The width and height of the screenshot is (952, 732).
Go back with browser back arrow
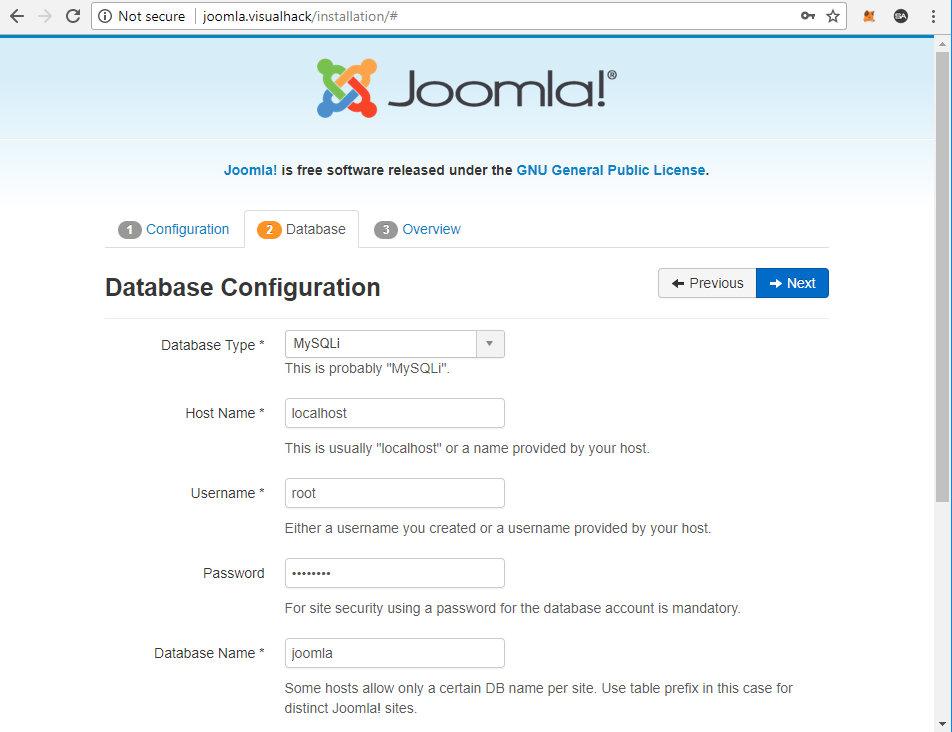[x=17, y=16]
